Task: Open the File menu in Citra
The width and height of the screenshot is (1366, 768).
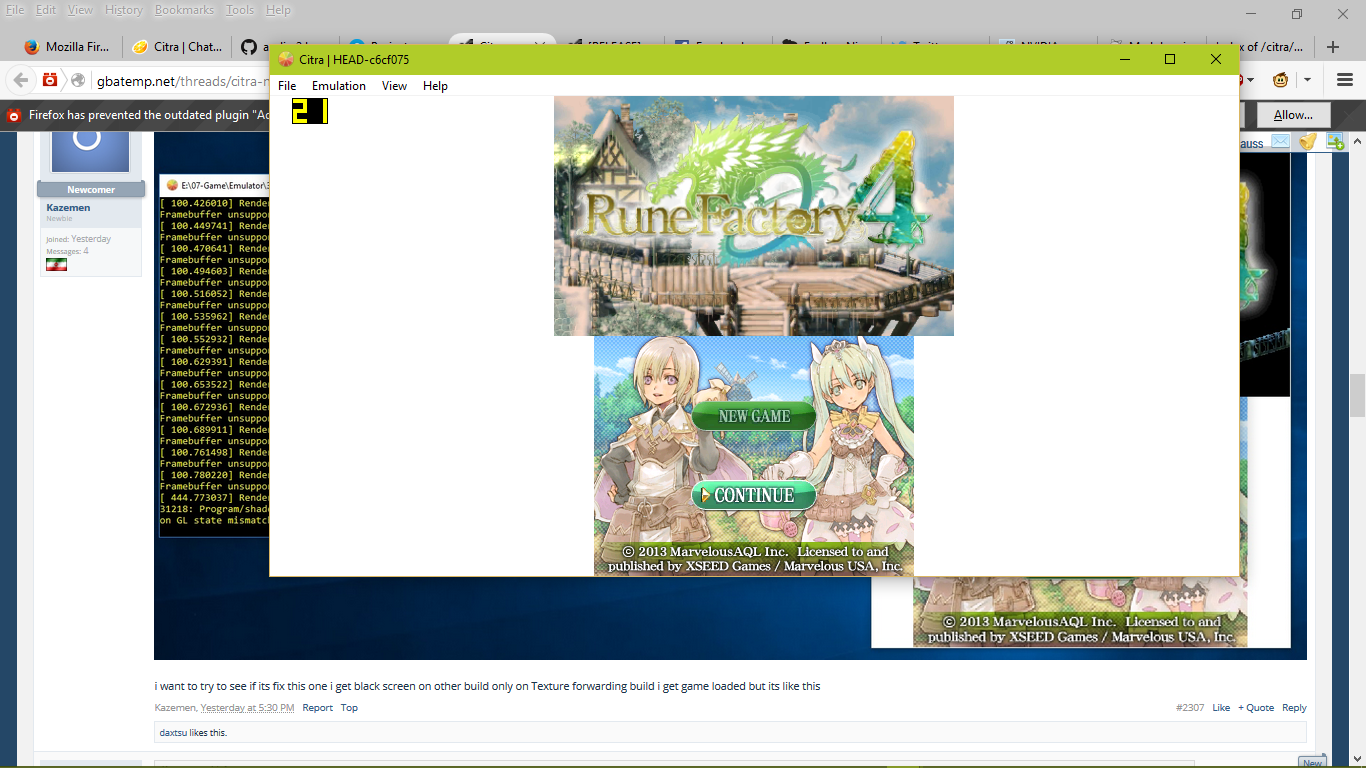Action: 287,86
